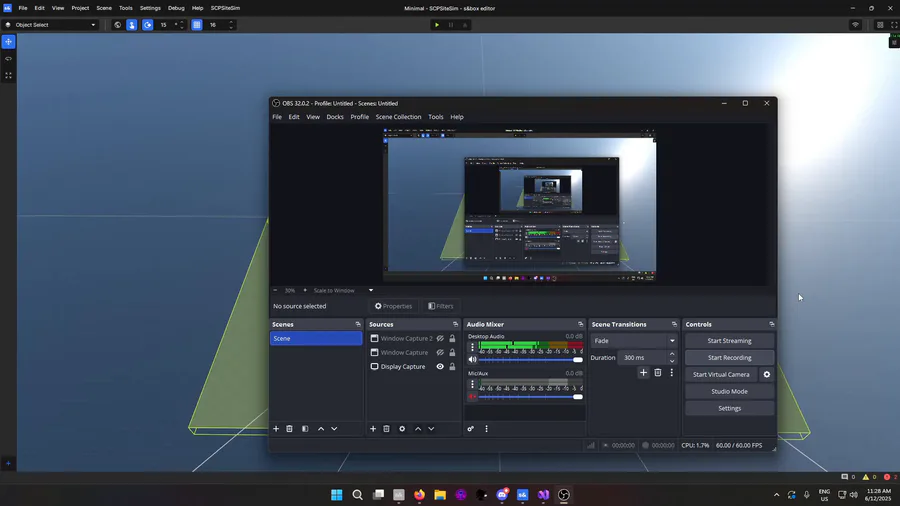Open Studio Mode
The width and height of the screenshot is (900, 506).
coord(729,392)
